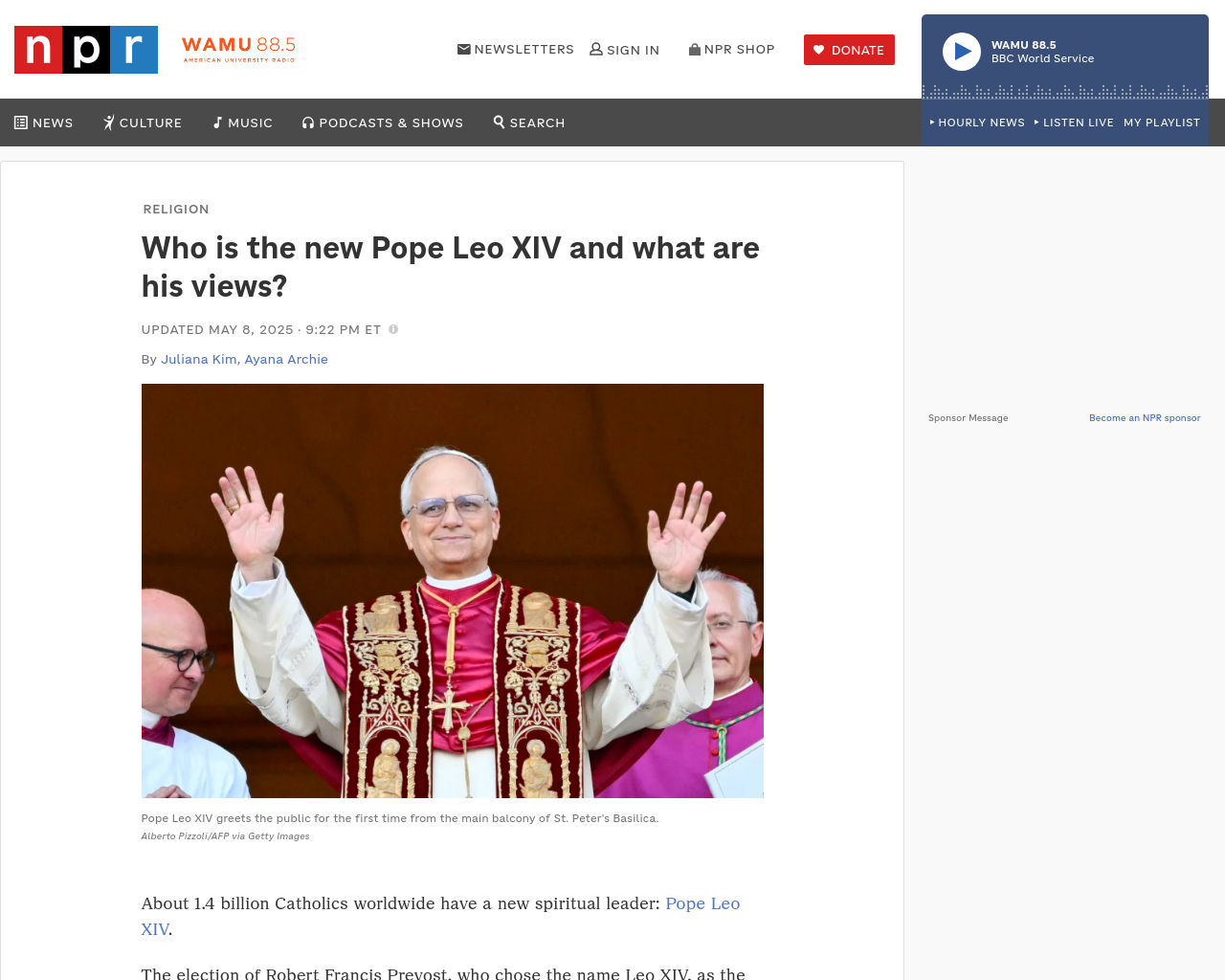The height and width of the screenshot is (980, 1225).
Task: Expand Listen Live in player
Action: coord(1074,122)
